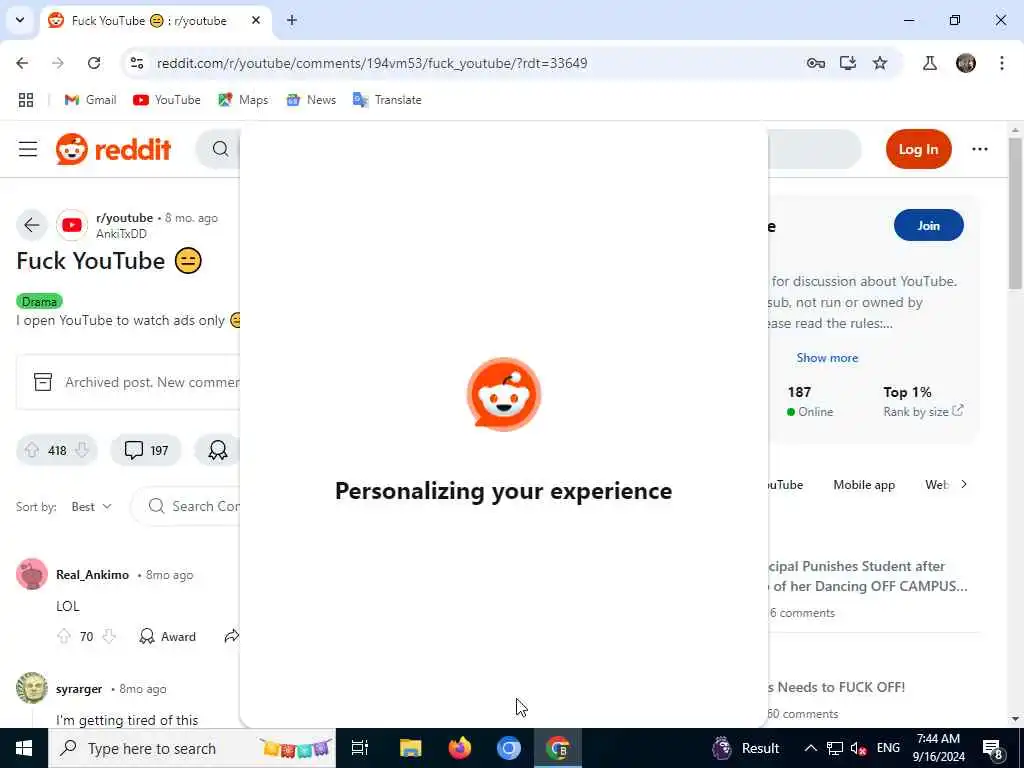Upvote Real_Ankimo's LOL comment

click(x=64, y=636)
